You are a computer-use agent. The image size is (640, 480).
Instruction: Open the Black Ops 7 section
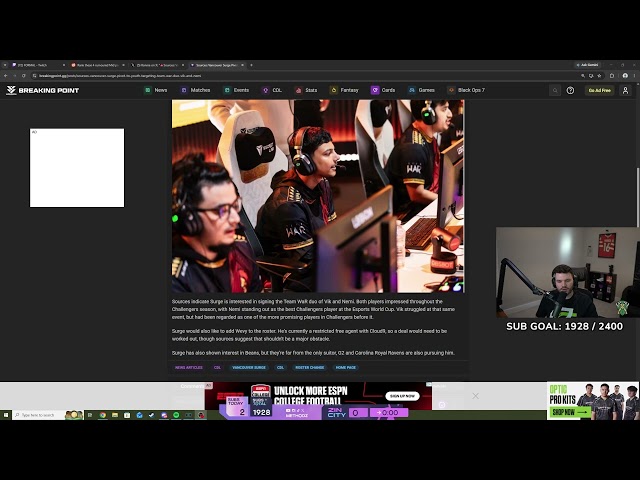(x=466, y=90)
